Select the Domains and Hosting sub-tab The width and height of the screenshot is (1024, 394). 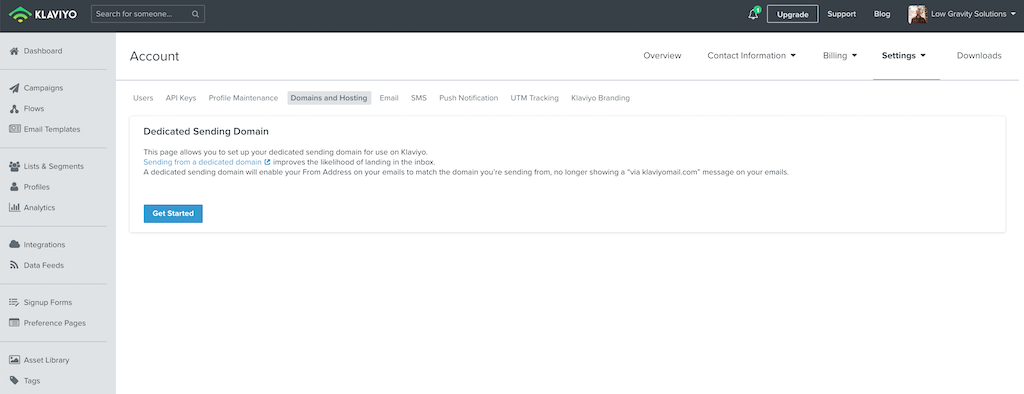coord(329,98)
